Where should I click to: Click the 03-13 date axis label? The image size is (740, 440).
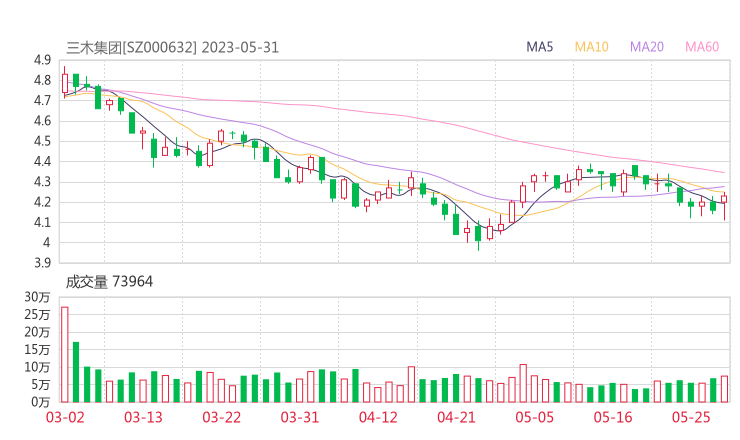point(143,417)
